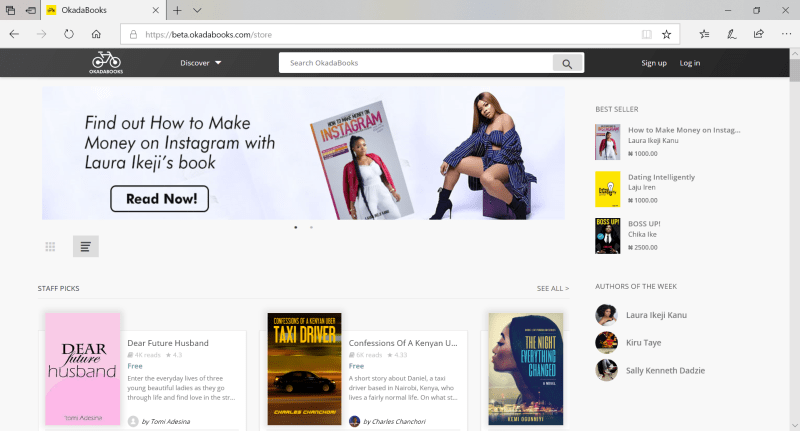
Task: Click the magnifier search button
Action: click(567, 63)
